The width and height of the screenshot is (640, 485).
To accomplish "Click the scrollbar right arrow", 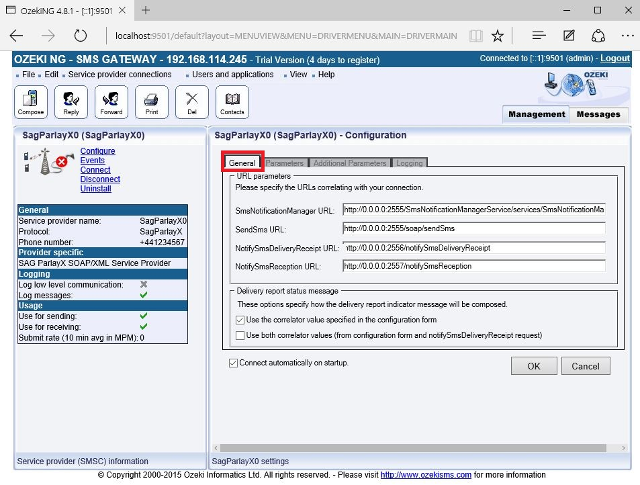I will (624, 448).
